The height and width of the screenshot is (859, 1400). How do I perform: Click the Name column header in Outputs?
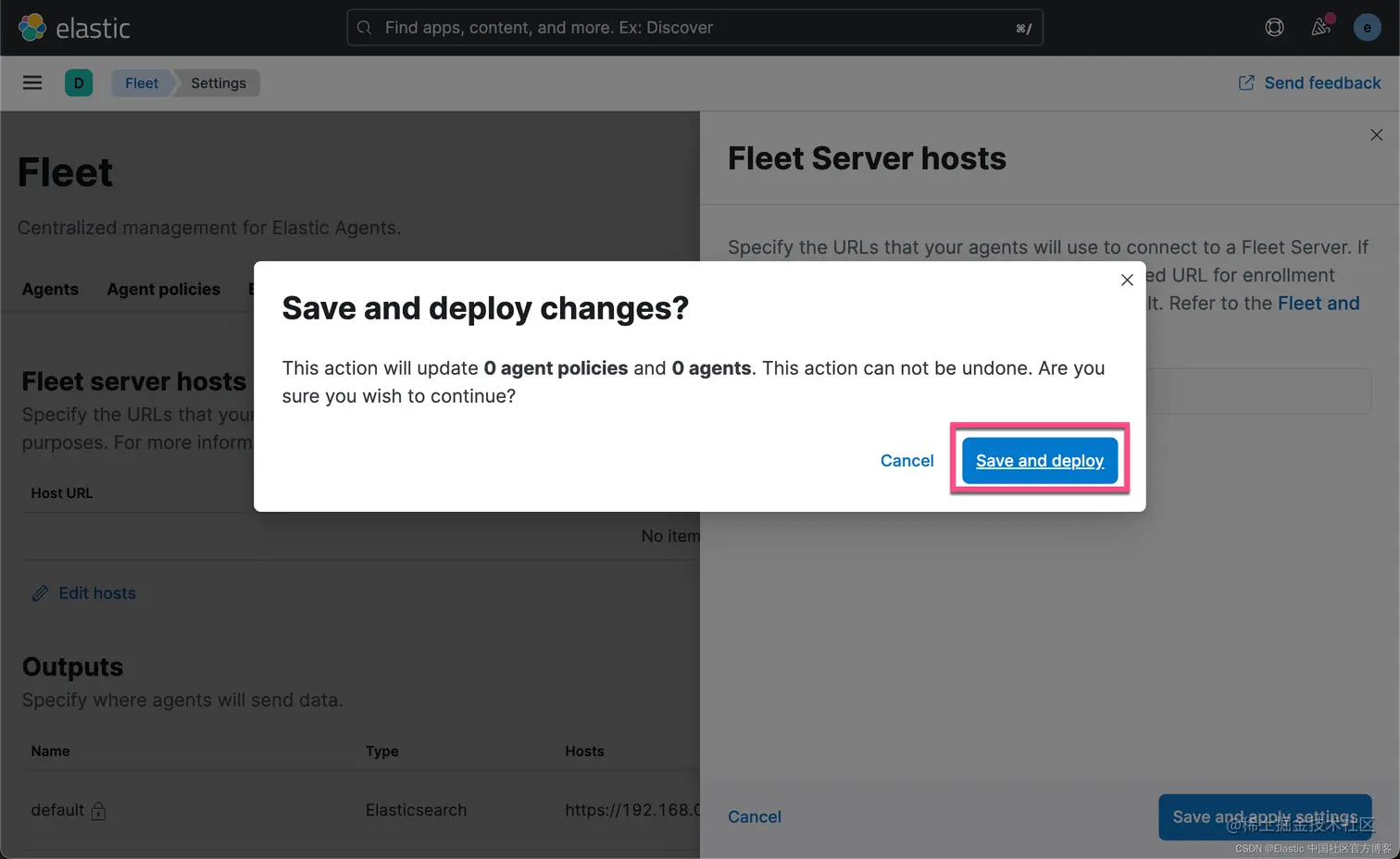click(x=50, y=752)
